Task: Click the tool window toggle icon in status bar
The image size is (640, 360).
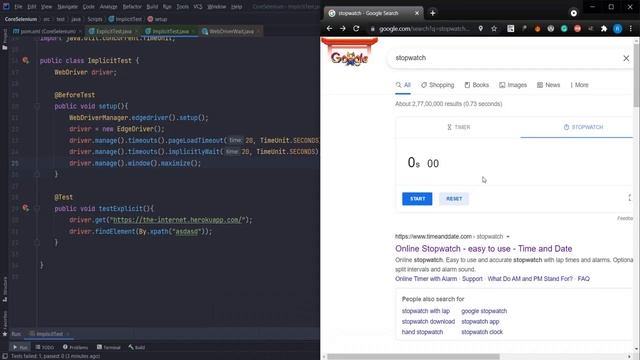Action: (4, 356)
